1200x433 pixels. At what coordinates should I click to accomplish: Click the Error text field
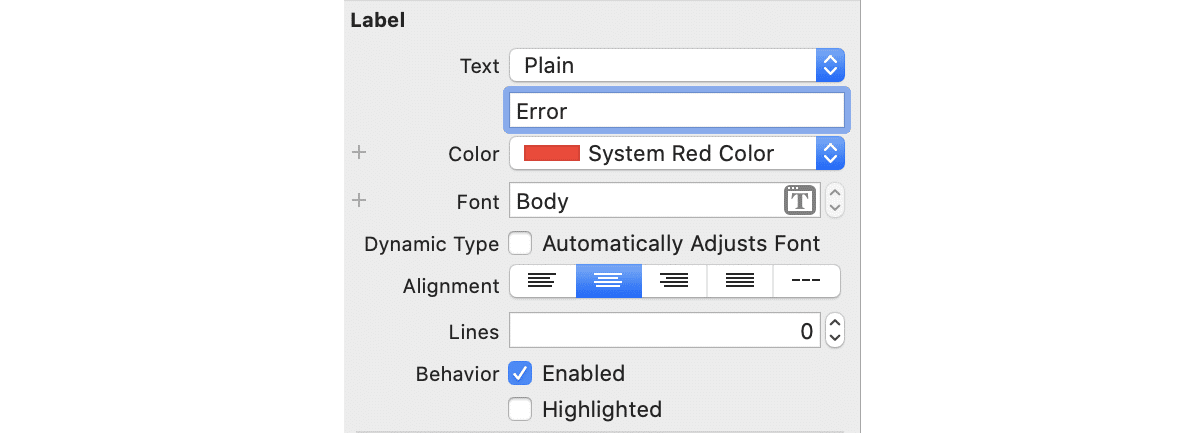pyautogui.click(x=677, y=111)
